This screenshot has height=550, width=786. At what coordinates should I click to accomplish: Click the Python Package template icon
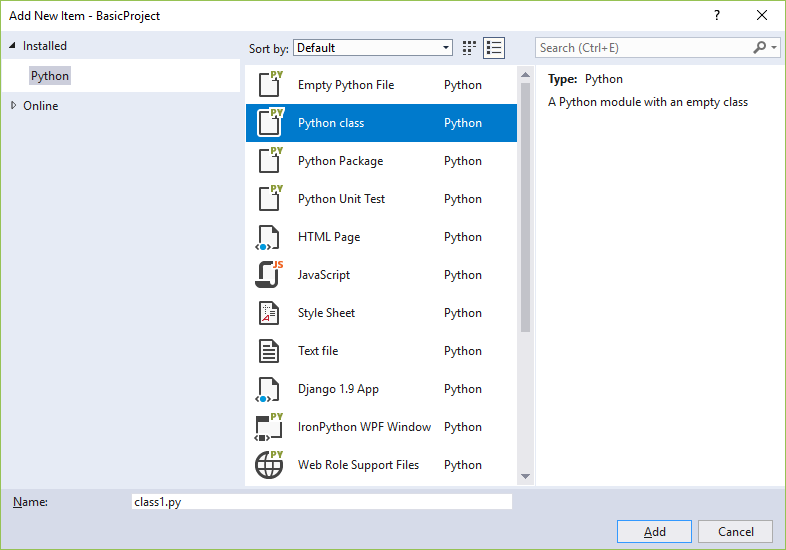(x=269, y=161)
